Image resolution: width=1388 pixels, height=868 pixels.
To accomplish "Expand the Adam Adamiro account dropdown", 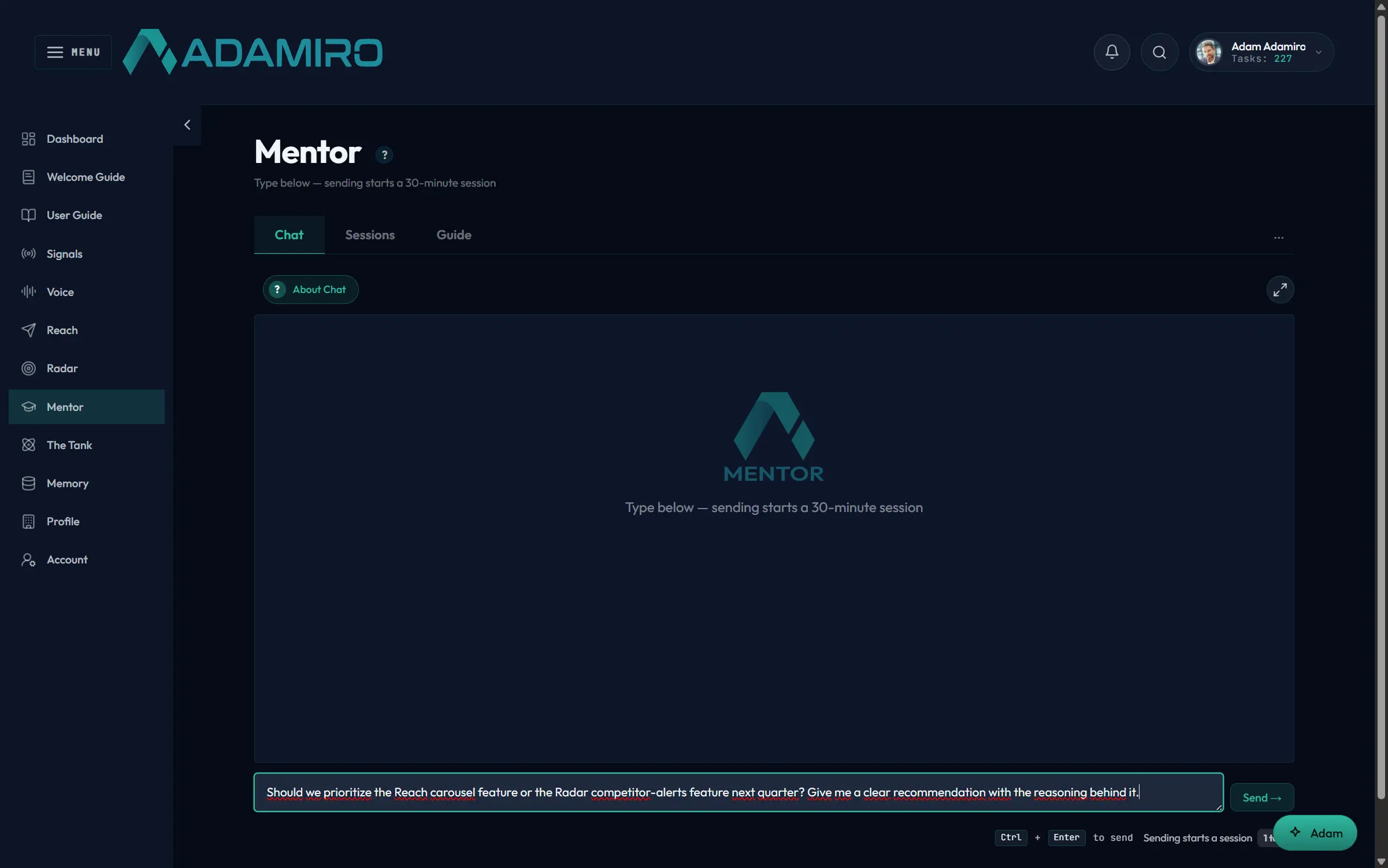I will (x=1261, y=52).
